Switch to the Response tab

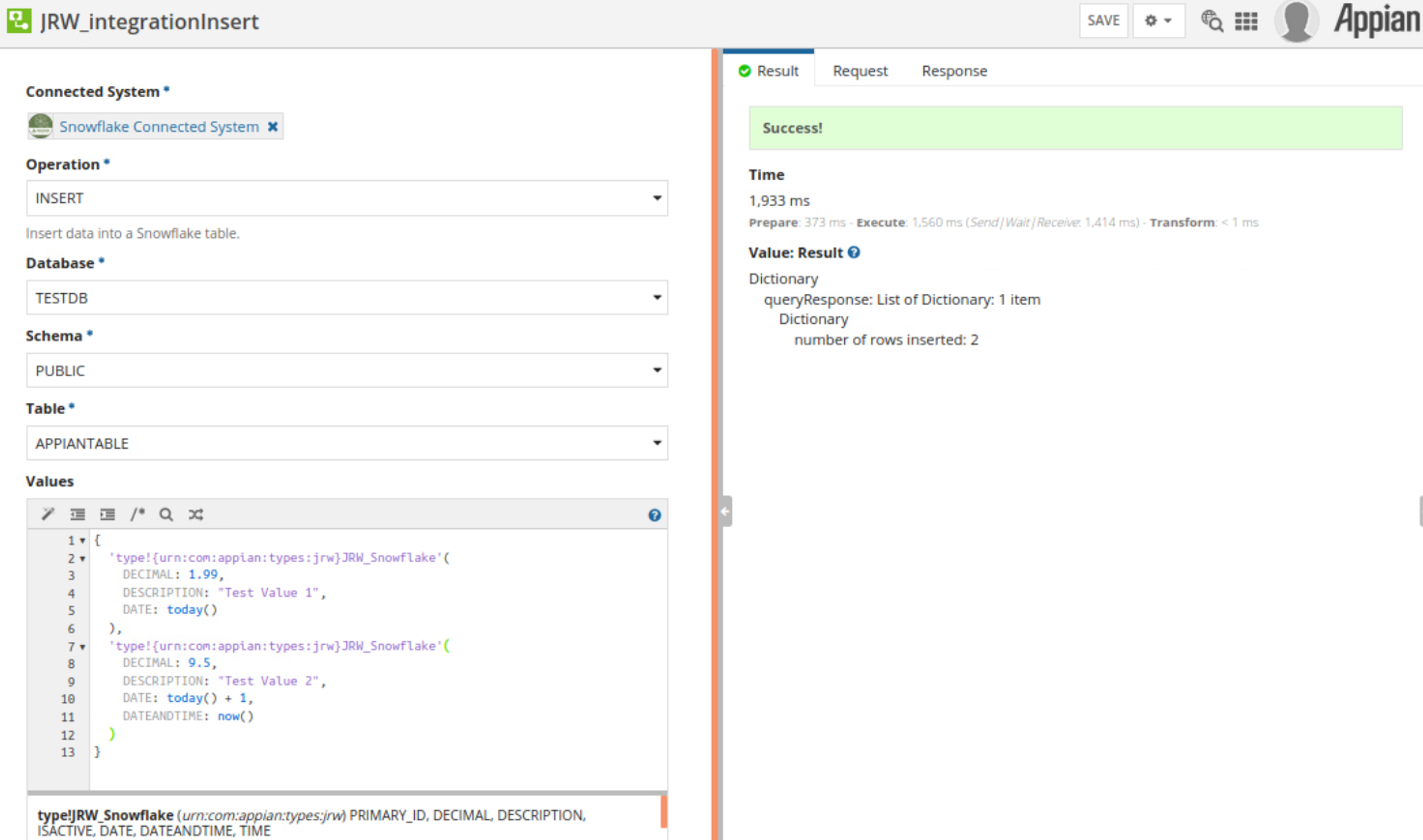coord(954,71)
